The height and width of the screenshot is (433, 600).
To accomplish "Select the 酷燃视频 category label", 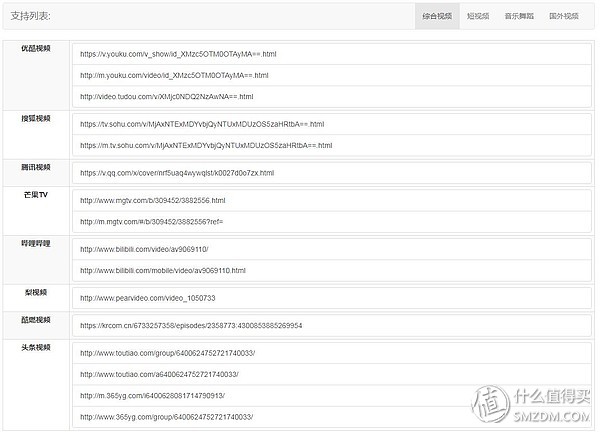I will (x=36, y=320).
